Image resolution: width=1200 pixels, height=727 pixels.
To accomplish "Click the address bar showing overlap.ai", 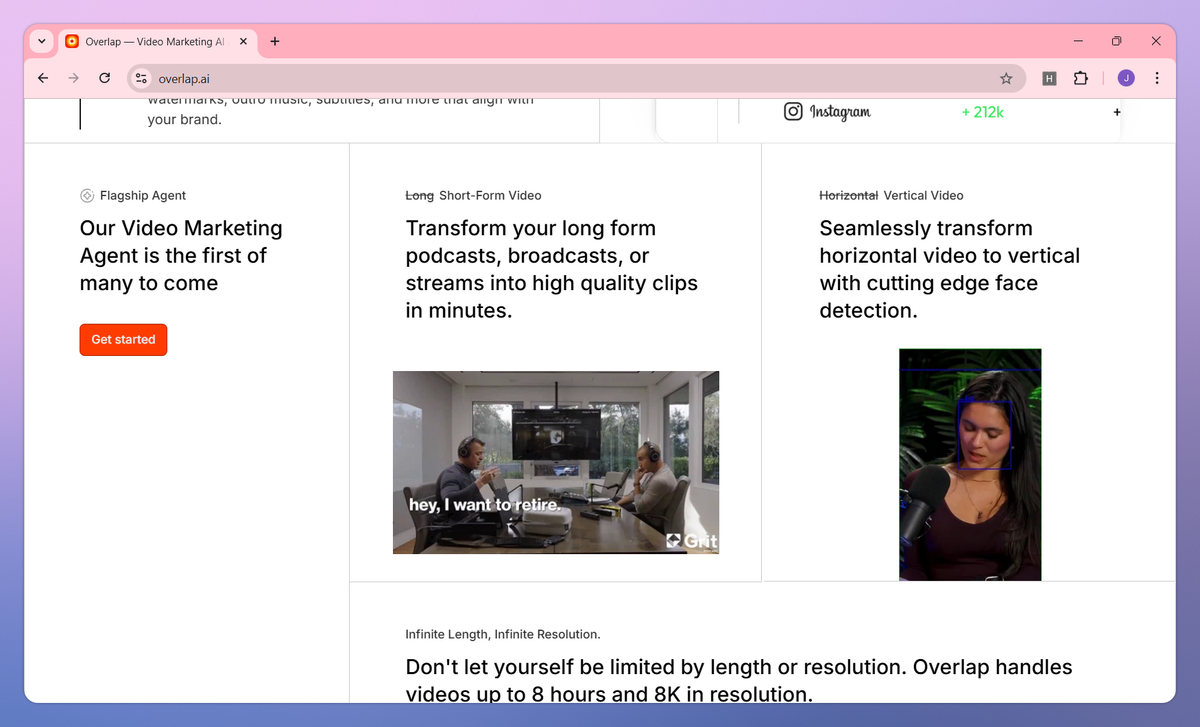I will (x=575, y=78).
